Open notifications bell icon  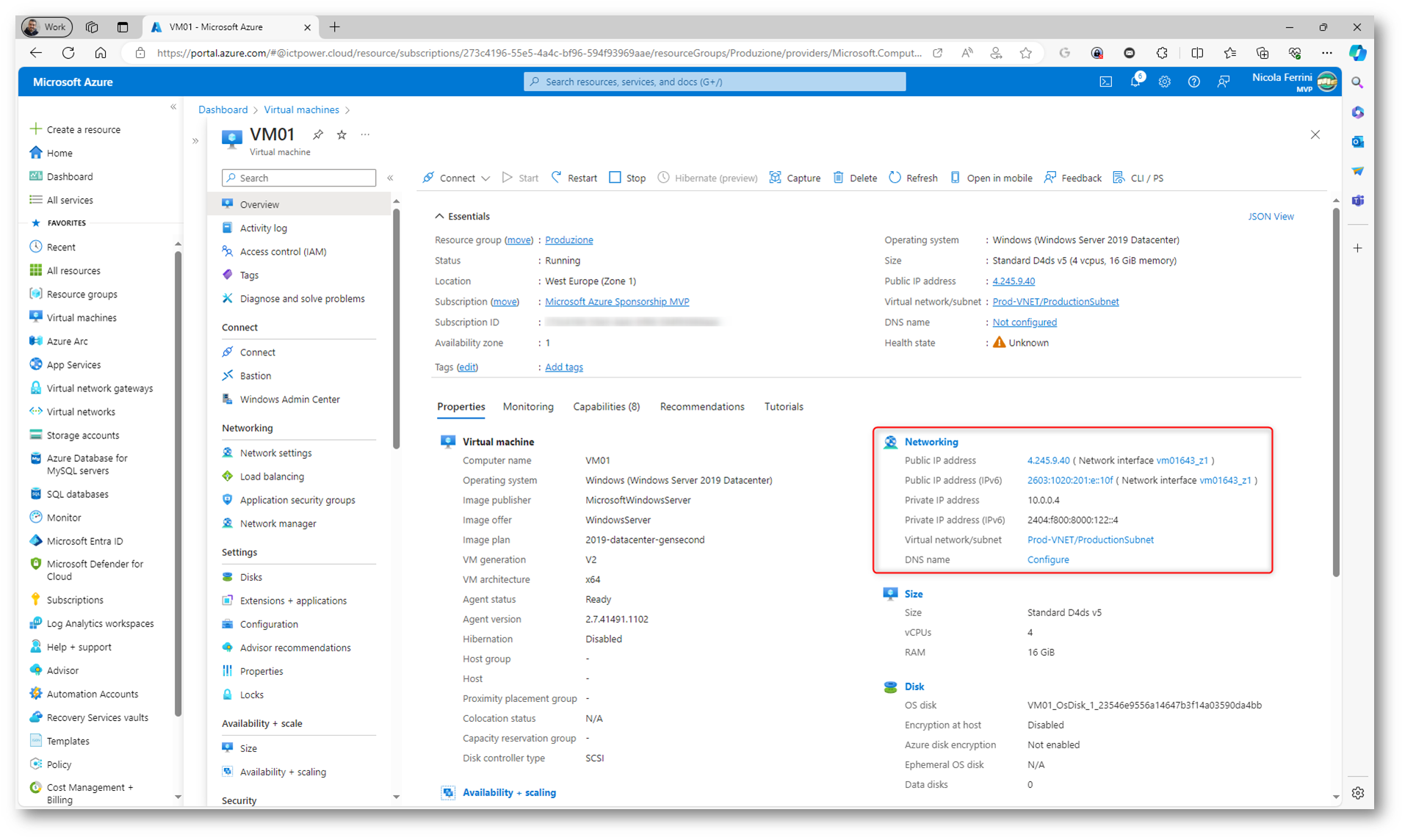pyautogui.click(x=1135, y=82)
